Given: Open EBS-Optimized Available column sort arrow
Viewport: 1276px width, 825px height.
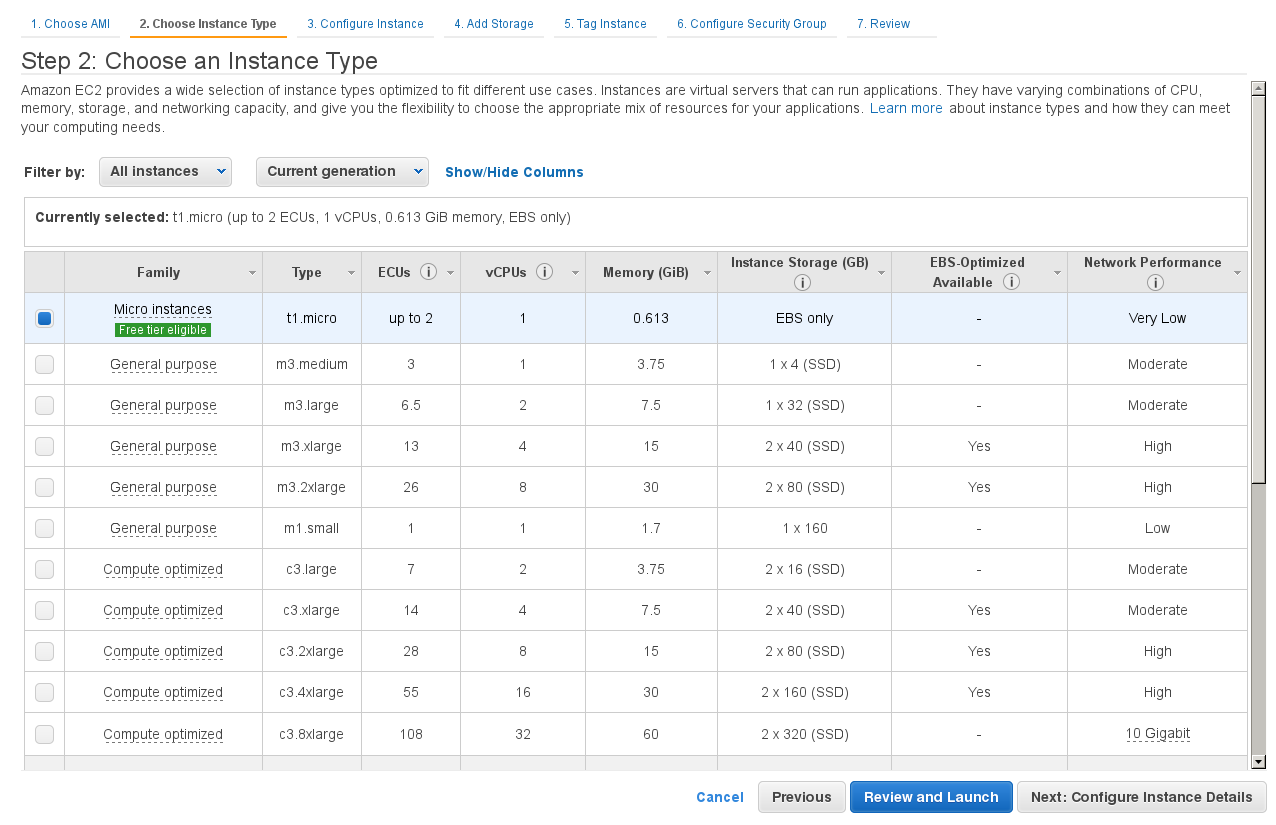Looking at the screenshot, I should pyautogui.click(x=1057, y=273).
